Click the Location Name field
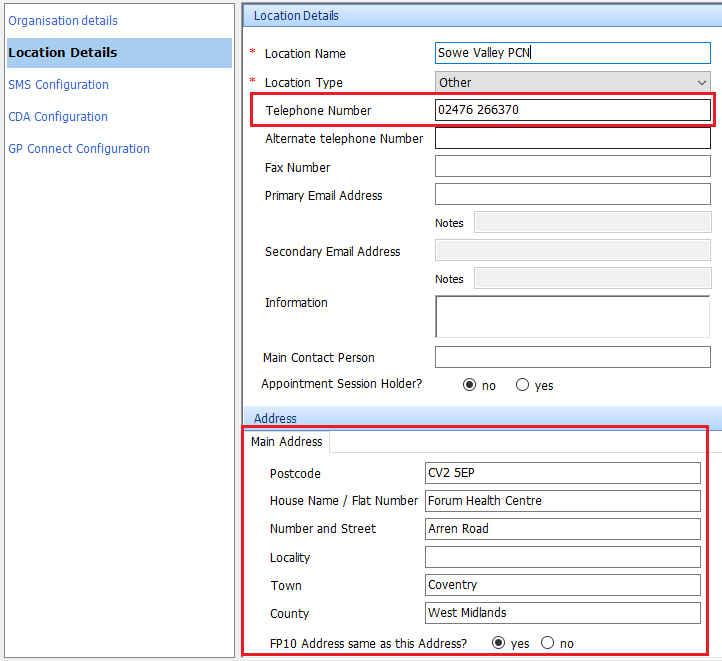The width and height of the screenshot is (722, 661). click(572, 53)
